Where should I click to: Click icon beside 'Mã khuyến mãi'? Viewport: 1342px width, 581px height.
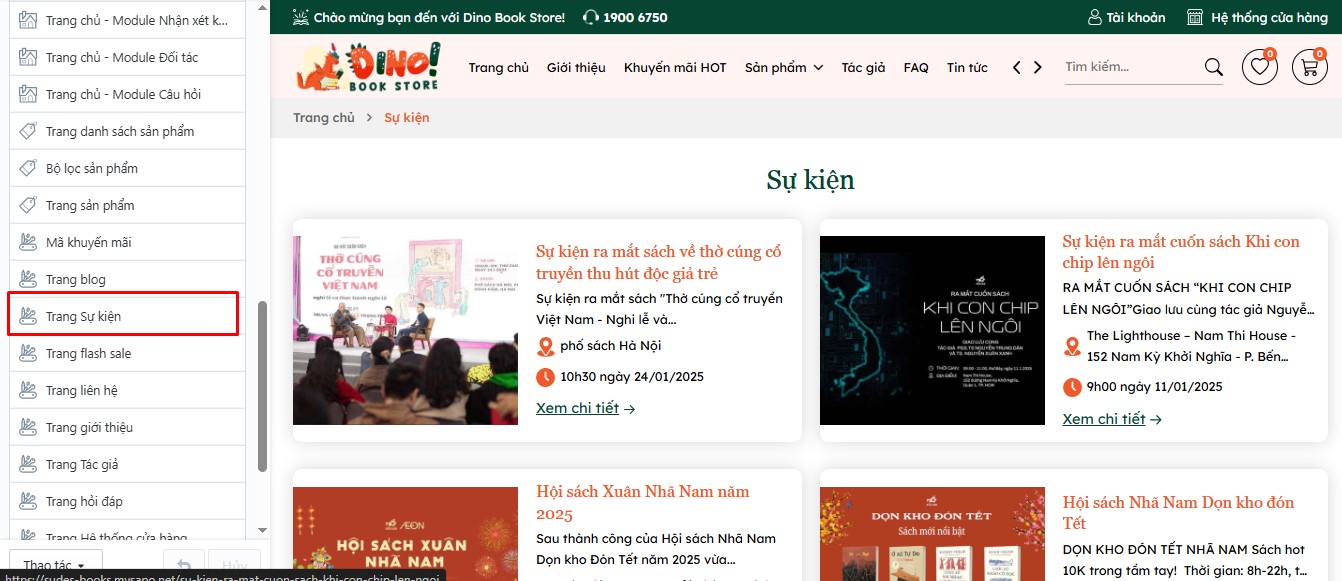coord(28,242)
